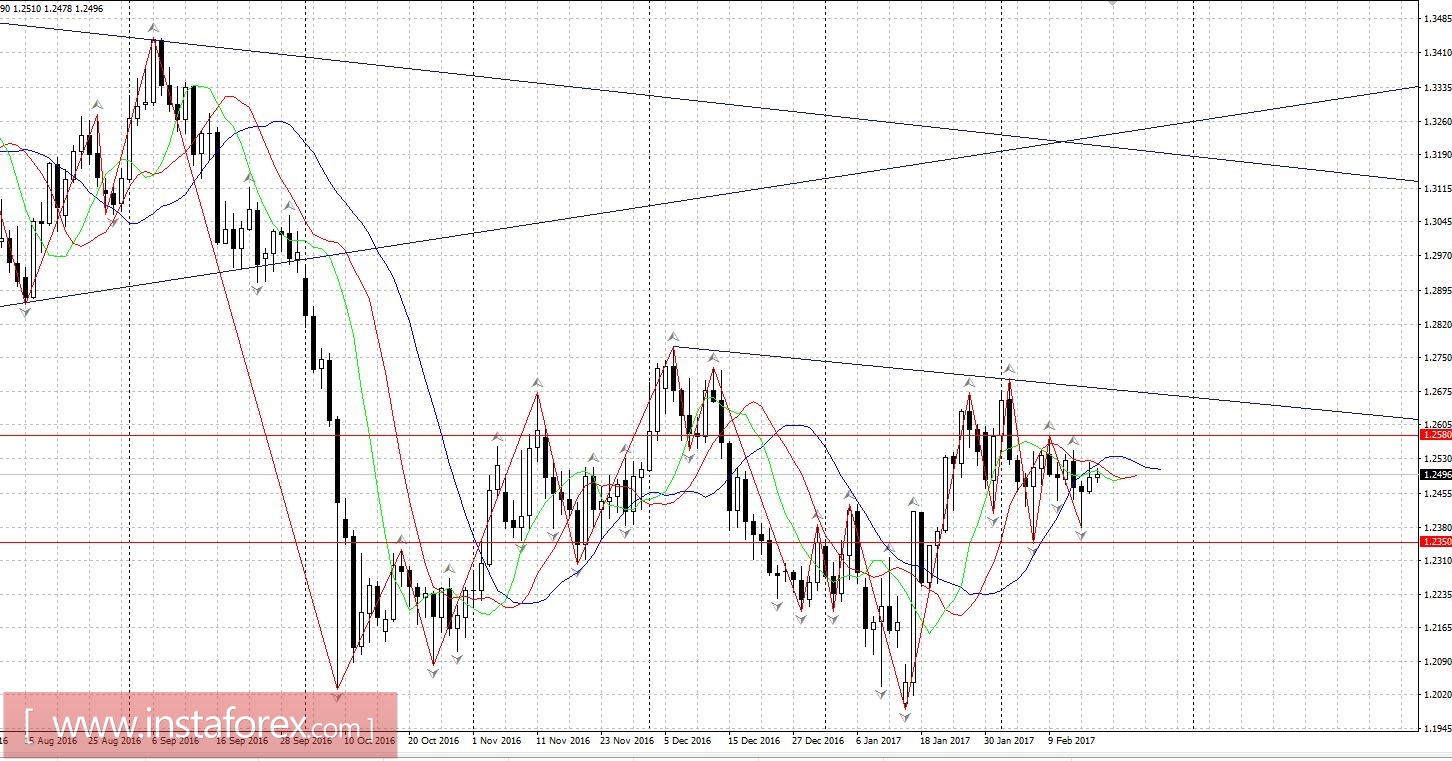Click the 1.3190 price axis label
The width and height of the screenshot is (1452, 761).
tap(1436, 155)
